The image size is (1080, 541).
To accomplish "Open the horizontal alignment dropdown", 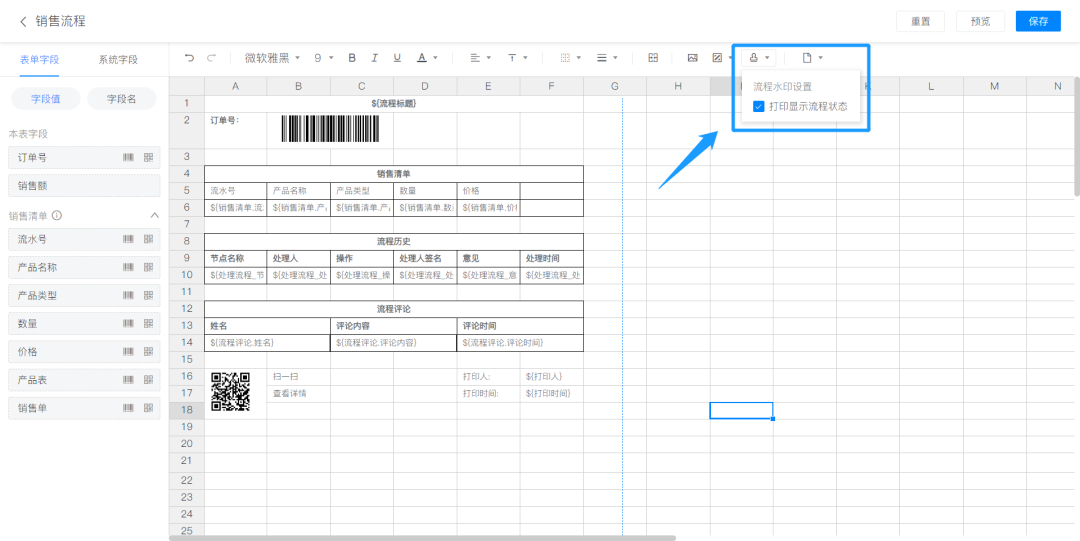I will (481, 58).
